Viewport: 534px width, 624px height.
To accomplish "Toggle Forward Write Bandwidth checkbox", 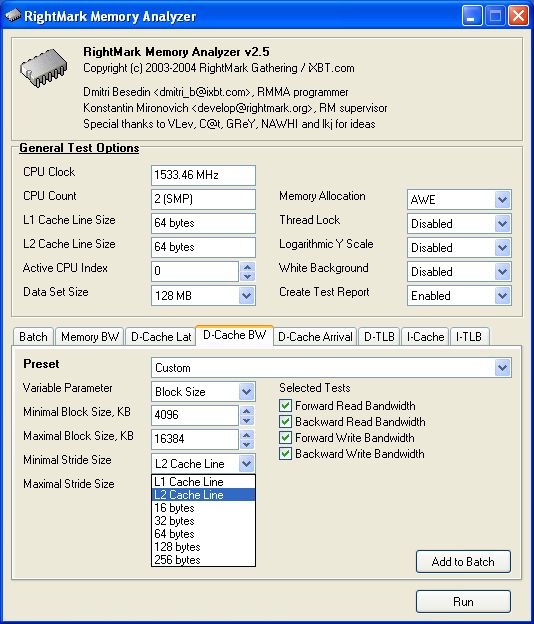I will pos(285,437).
